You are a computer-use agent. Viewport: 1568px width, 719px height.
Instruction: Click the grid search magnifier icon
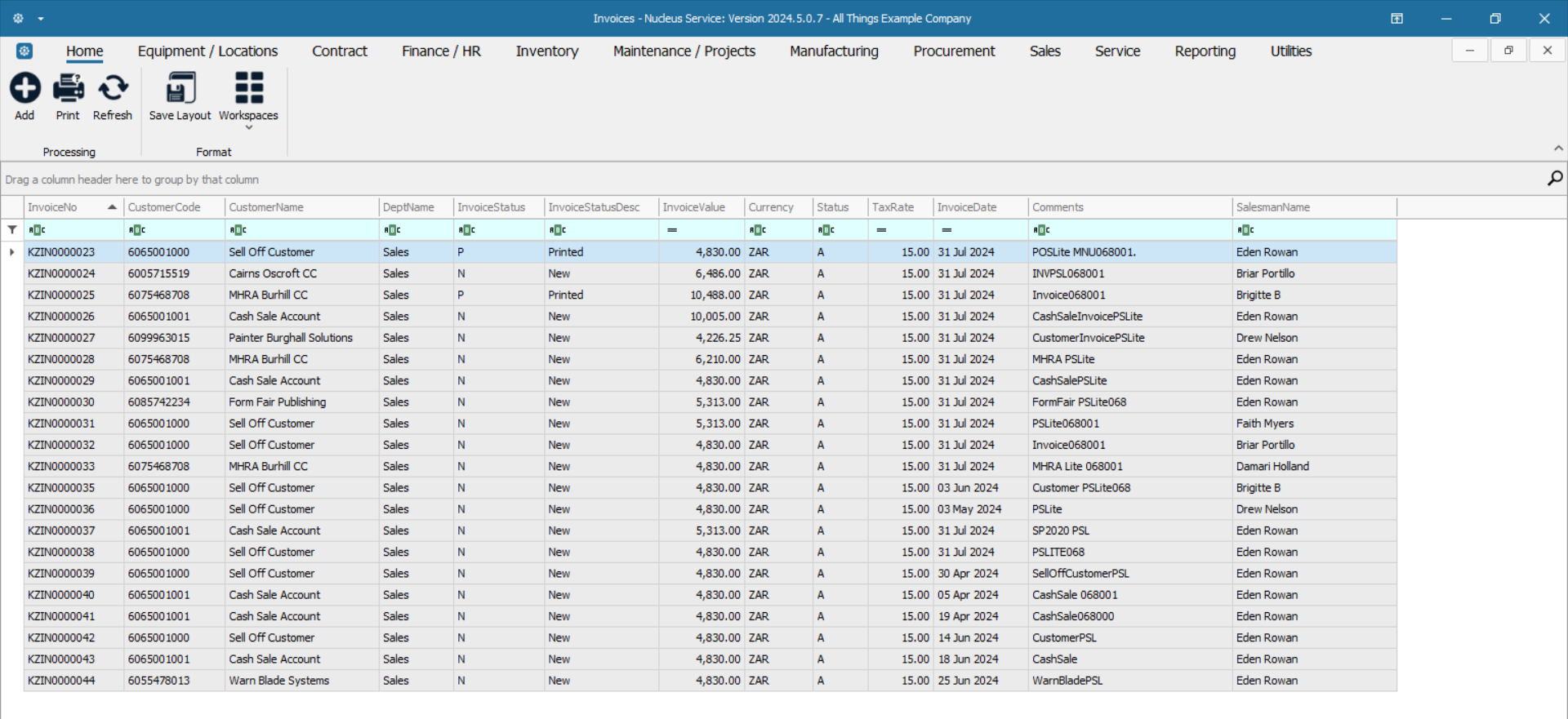coord(1554,178)
